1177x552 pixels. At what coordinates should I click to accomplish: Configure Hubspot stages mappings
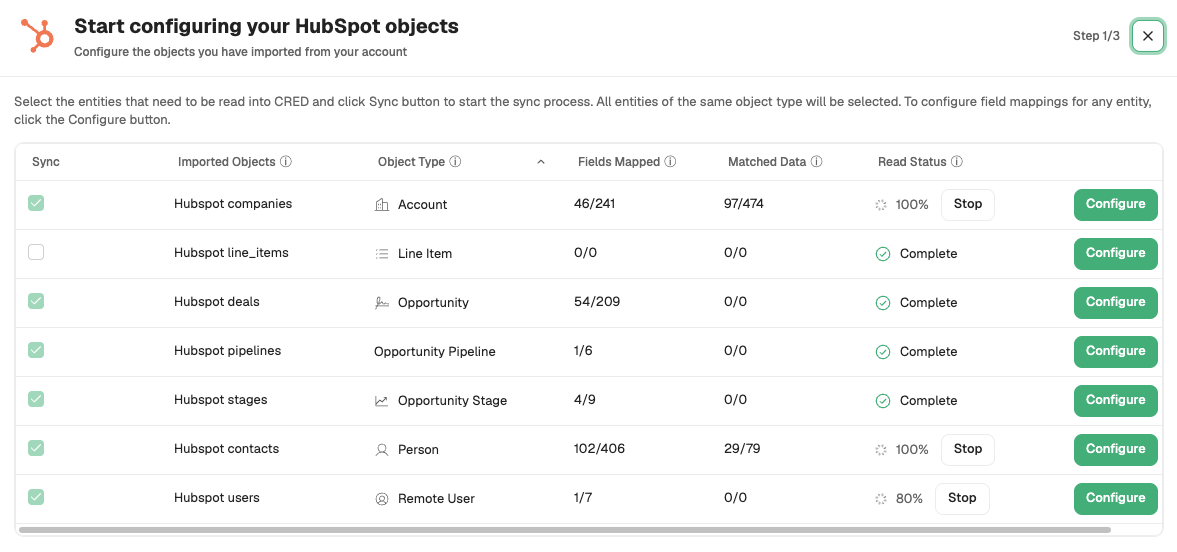tap(1115, 400)
